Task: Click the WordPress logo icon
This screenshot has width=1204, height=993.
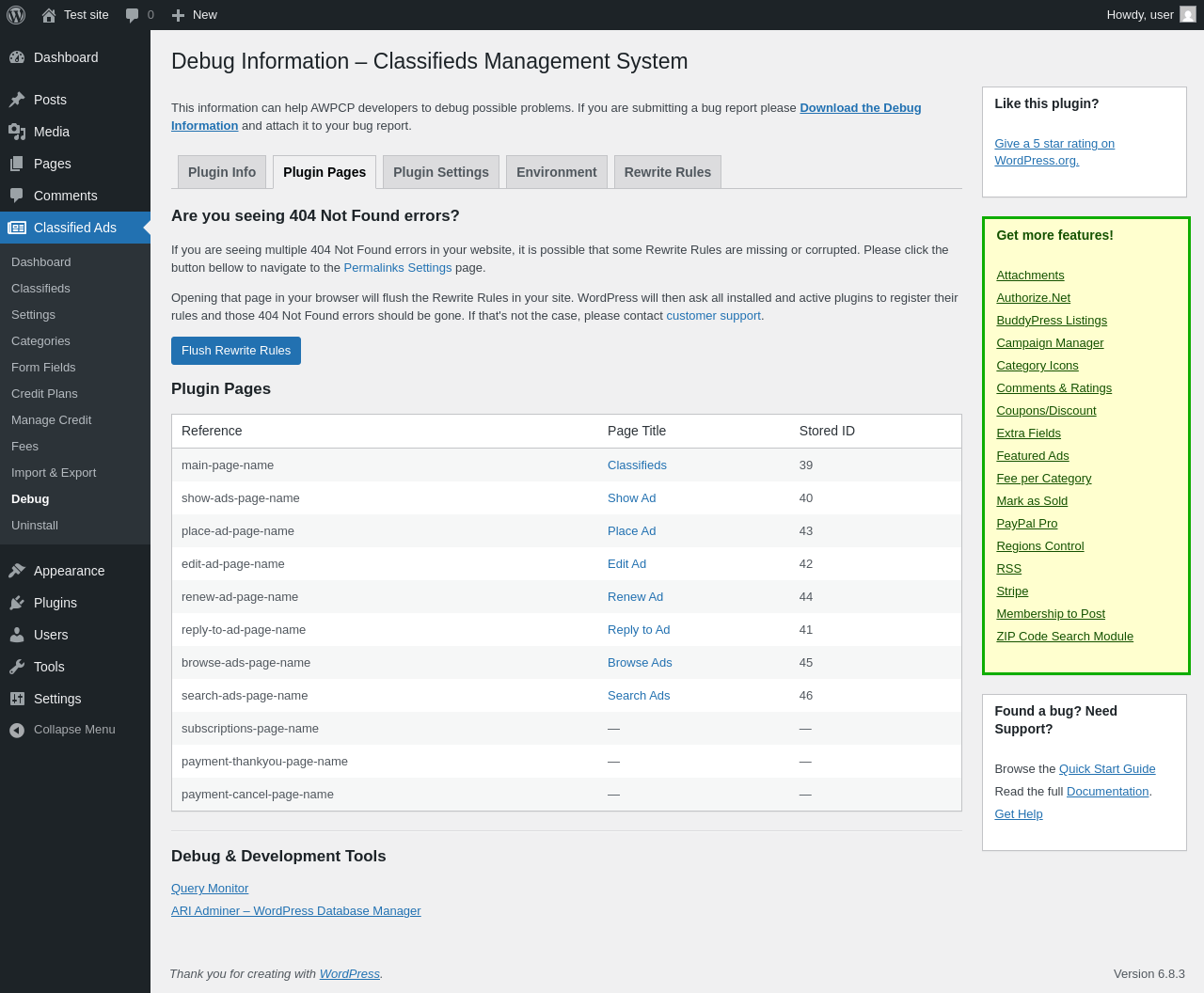Action: click(16, 15)
